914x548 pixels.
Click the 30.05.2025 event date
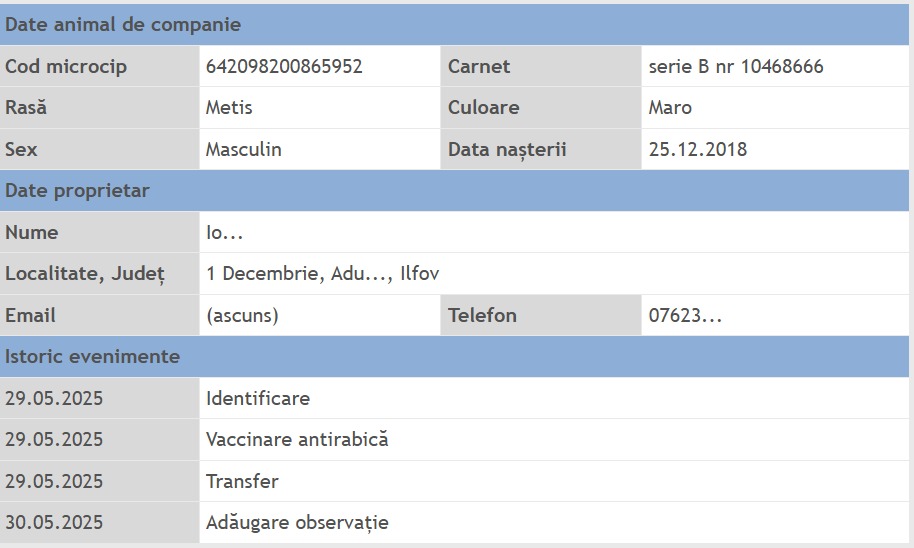point(54,523)
